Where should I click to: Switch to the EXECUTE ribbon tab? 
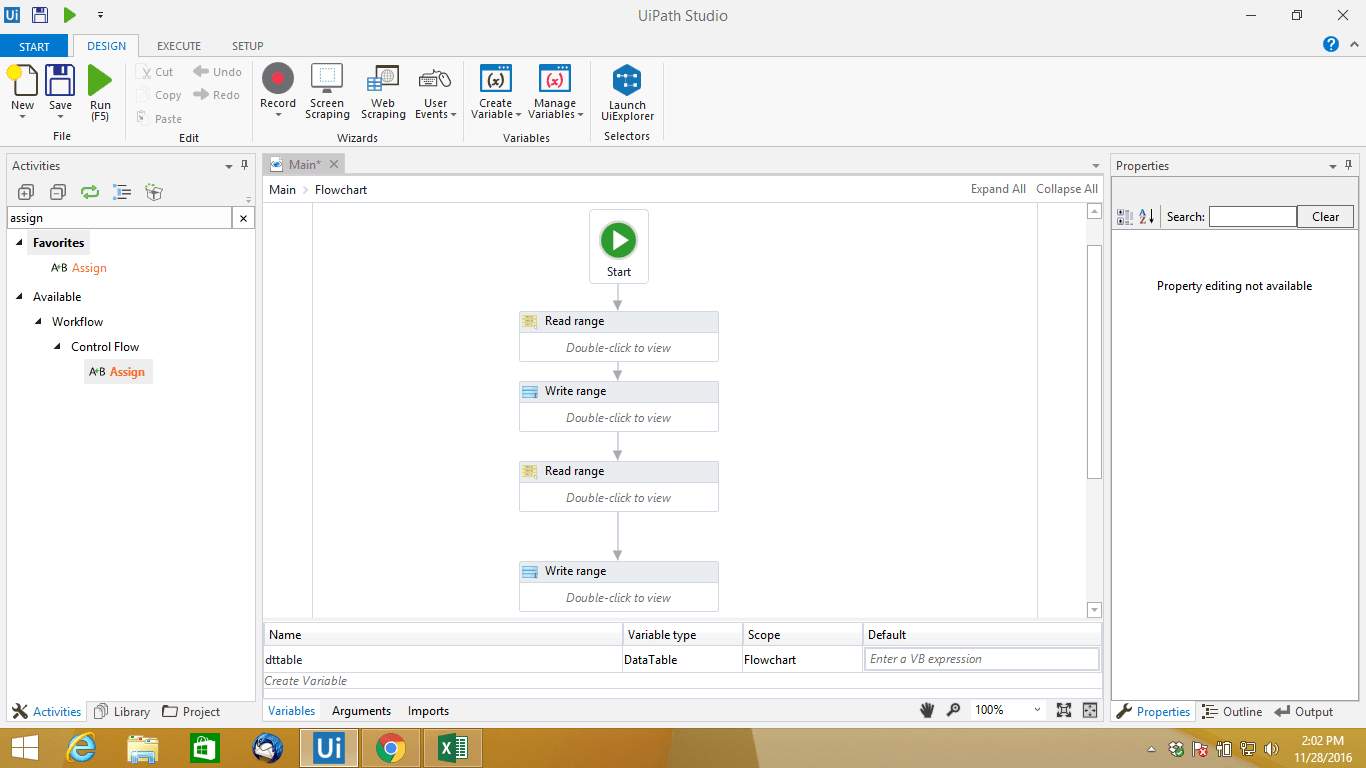(179, 46)
